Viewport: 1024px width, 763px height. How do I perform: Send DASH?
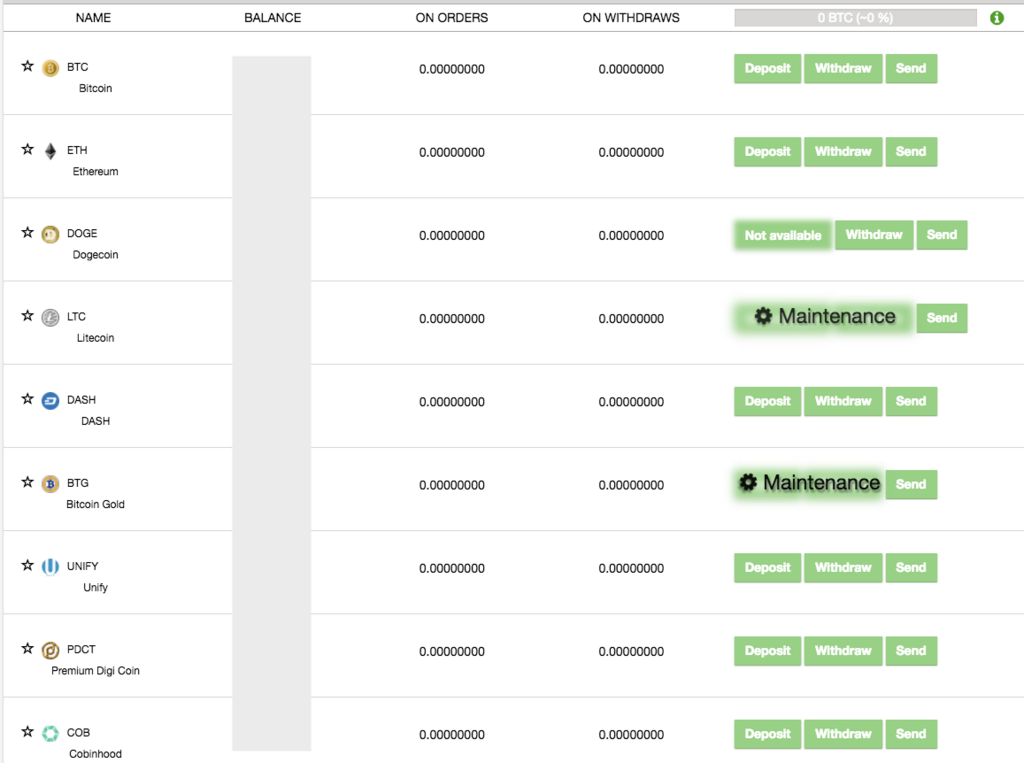[x=911, y=401]
